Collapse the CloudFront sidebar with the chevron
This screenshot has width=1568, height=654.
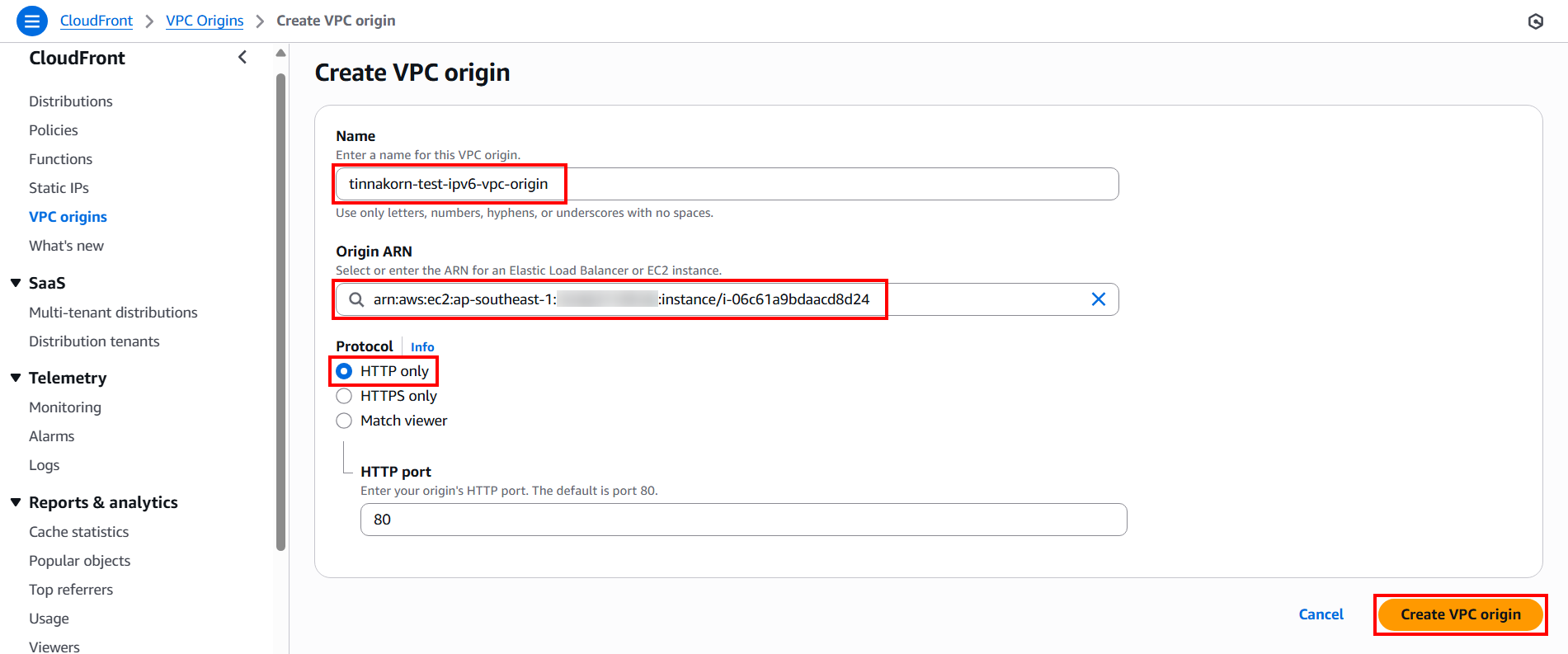tap(242, 57)
